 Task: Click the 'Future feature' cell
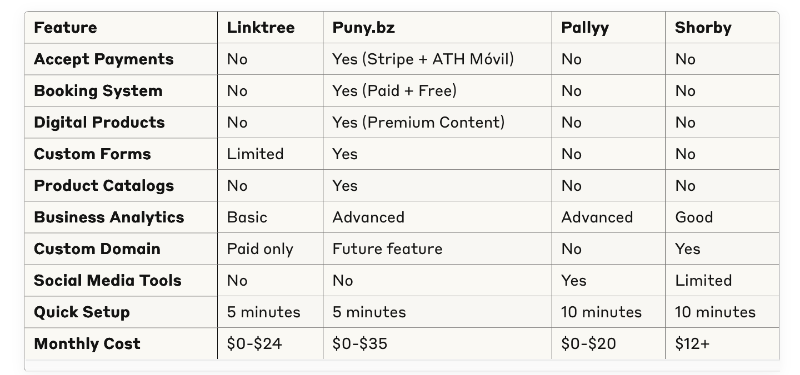[x=387, y=249]
